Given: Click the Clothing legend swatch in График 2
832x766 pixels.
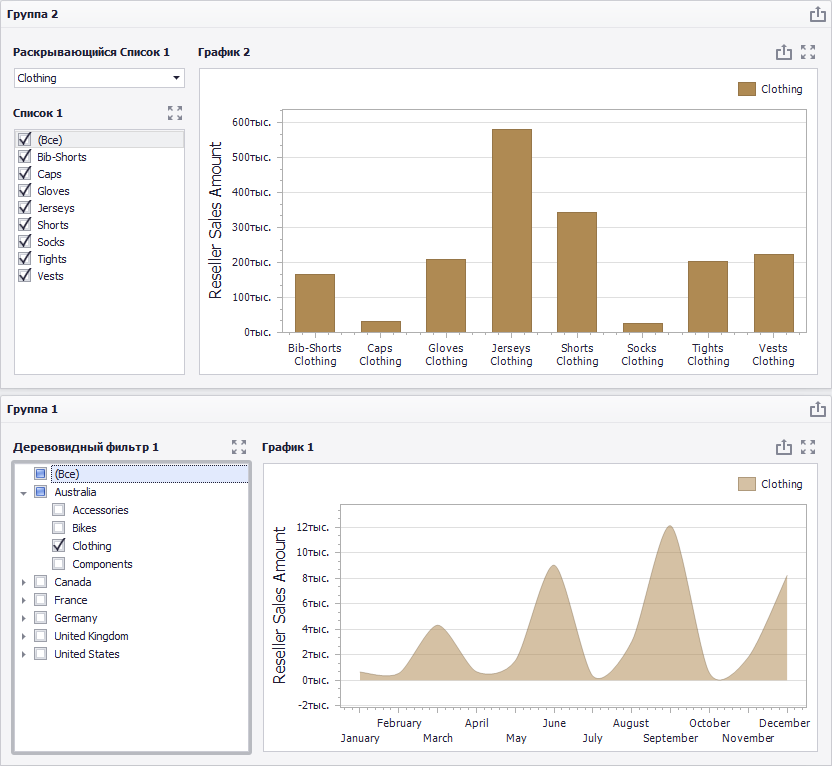Looking at the screenshot, I should pyautogui.click(x=747, y=89).
